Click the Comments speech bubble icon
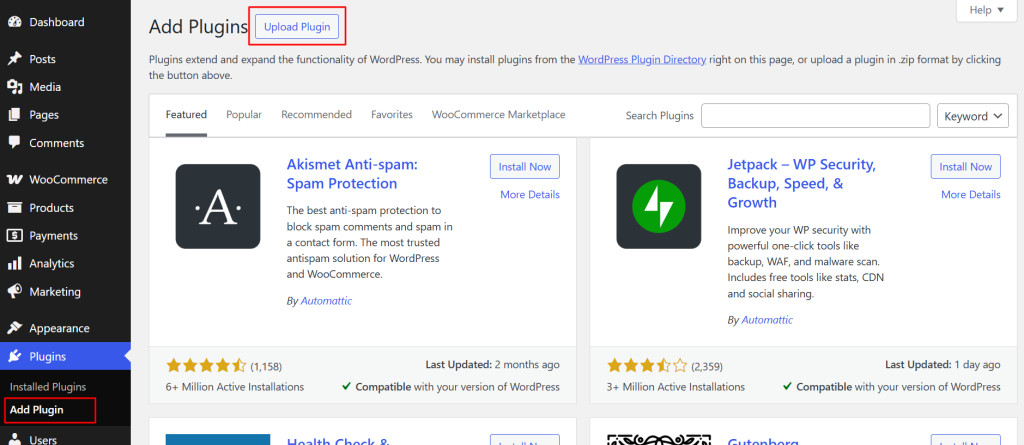 tap(14, 142)
